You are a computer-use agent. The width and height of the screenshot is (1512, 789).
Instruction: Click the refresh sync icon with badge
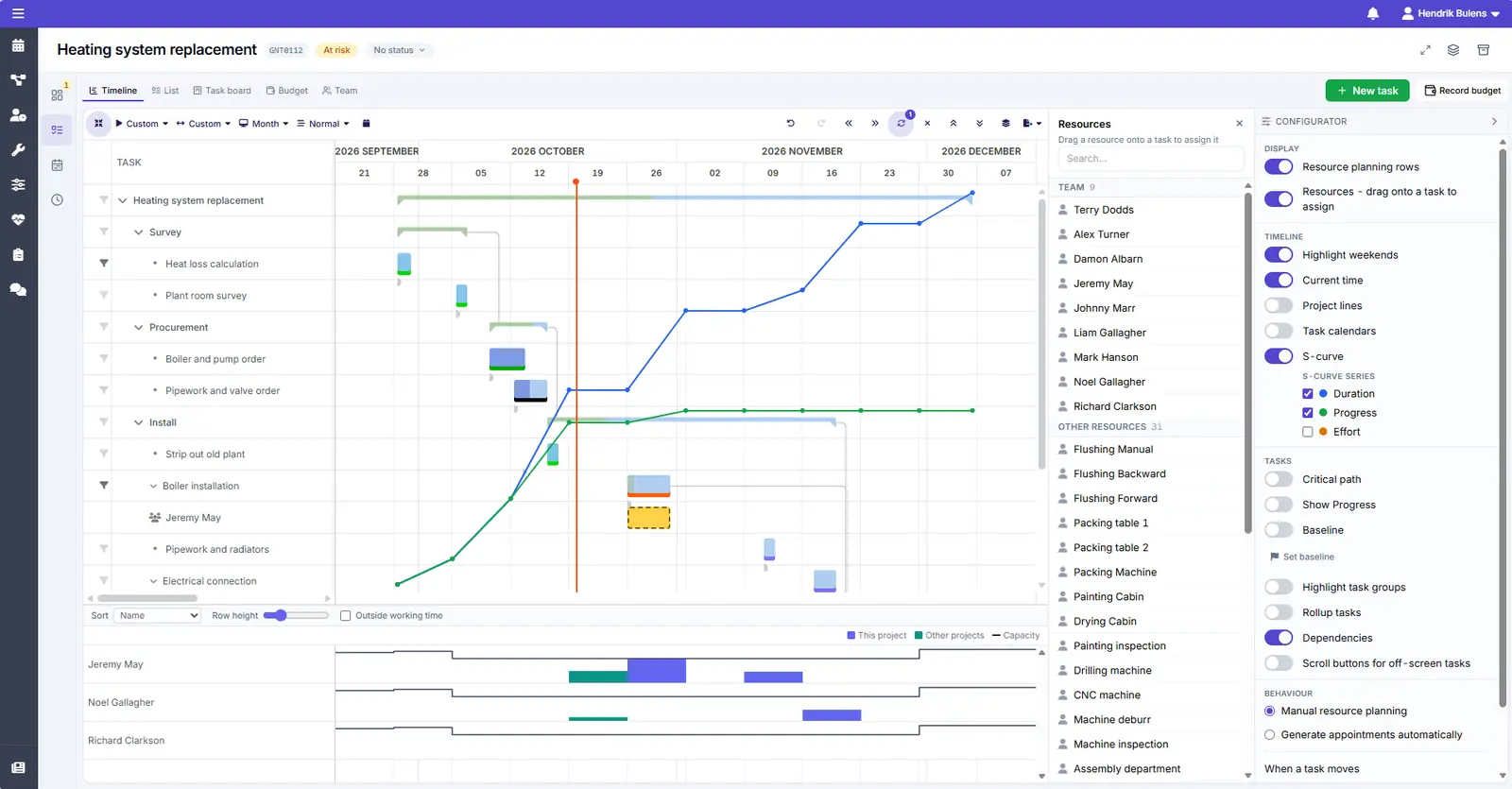tap(902, 123)
